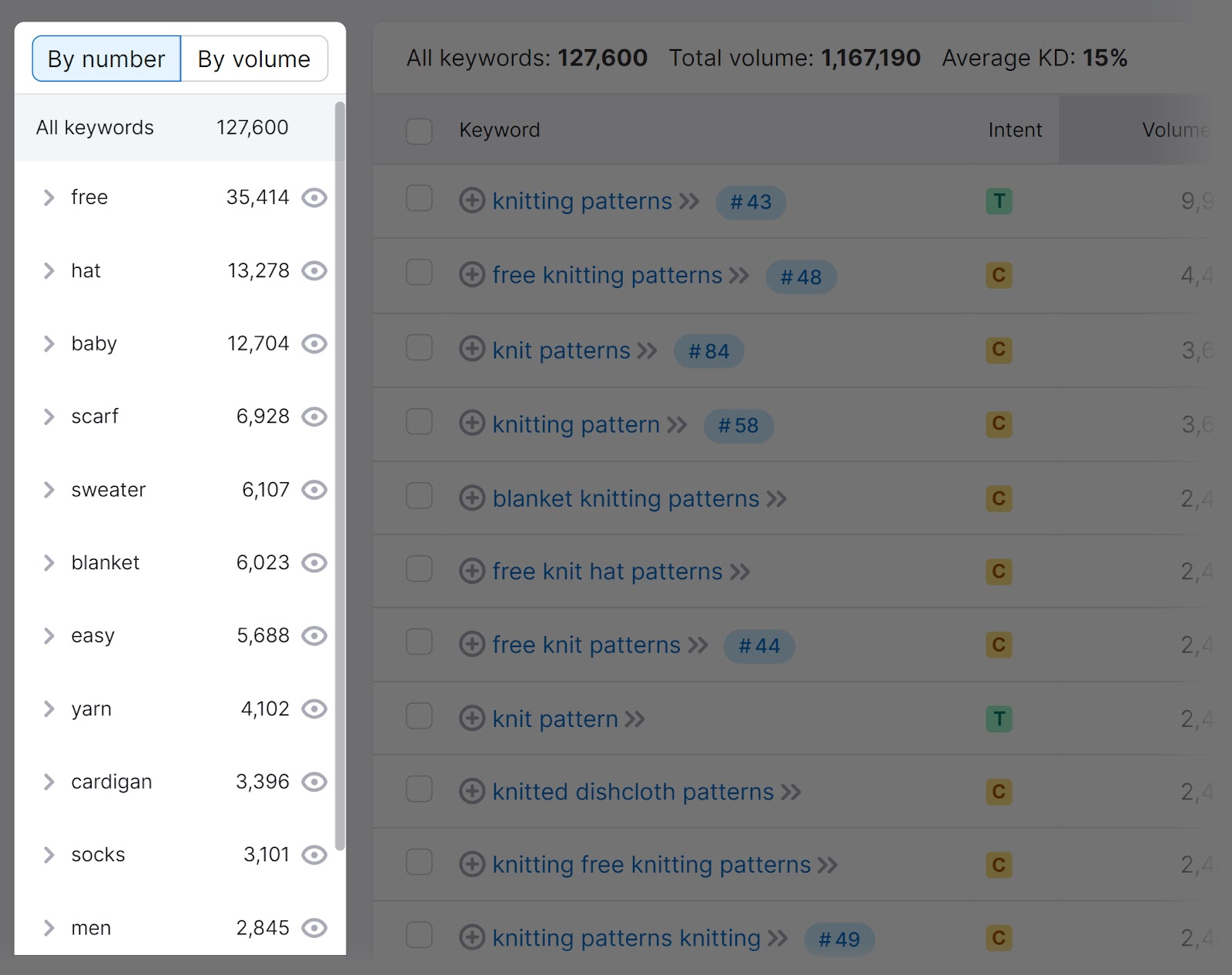Toggle the eye icon next to "sweater"
The height and width of the screenshot is (975, 1232).
(314, 490)
